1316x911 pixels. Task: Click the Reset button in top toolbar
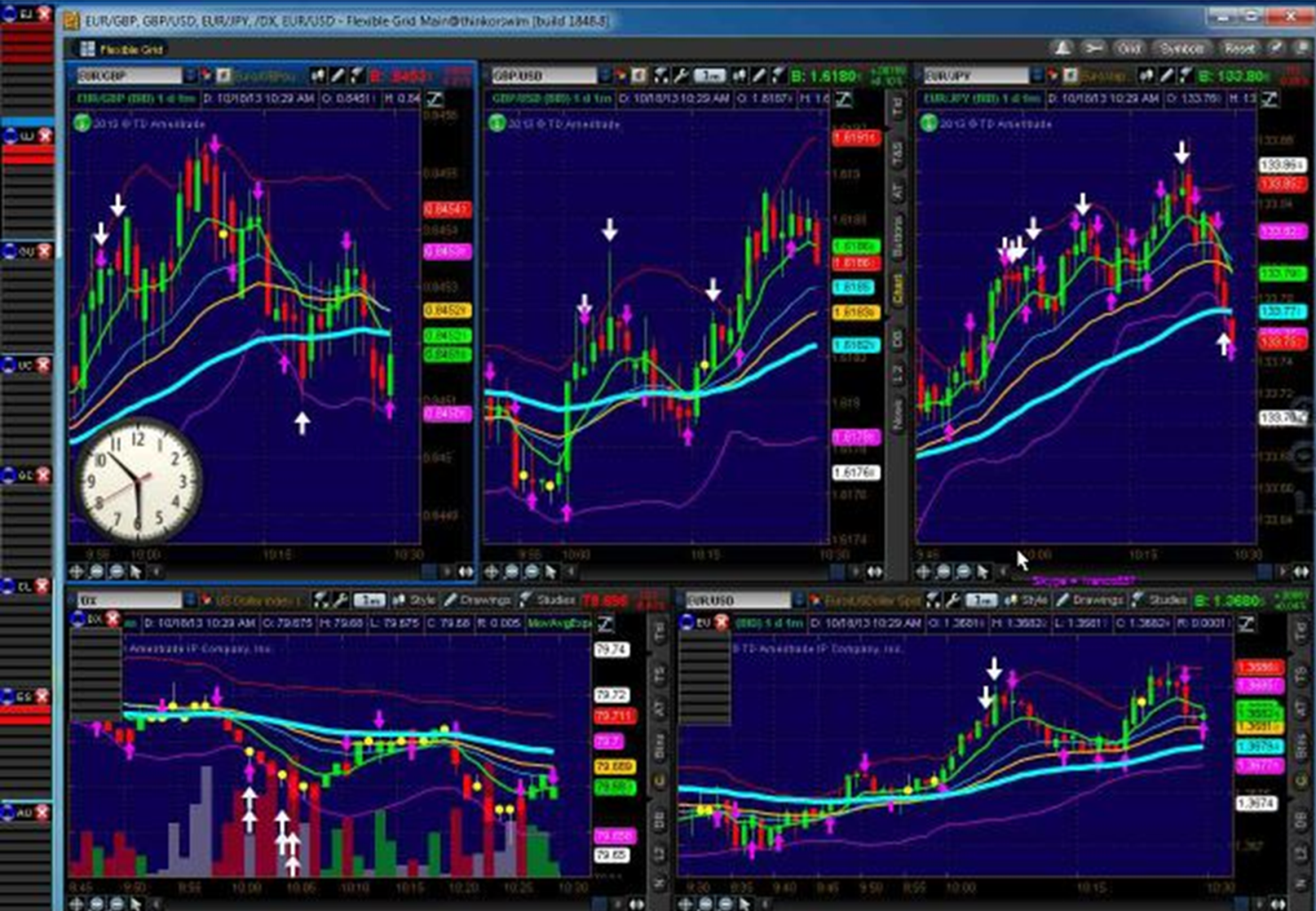point(1240,48)
